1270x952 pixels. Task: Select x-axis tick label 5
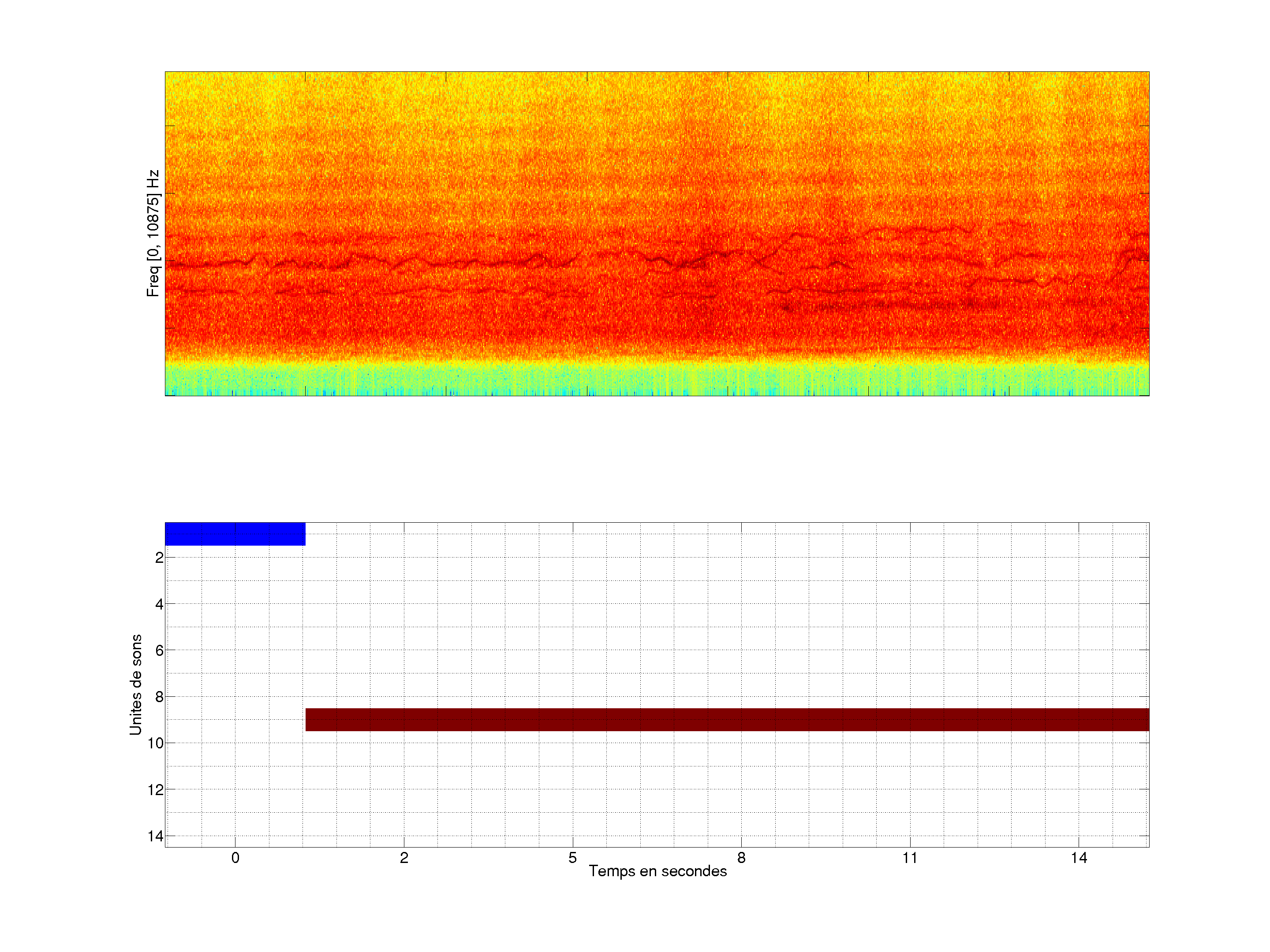point(572,858)
